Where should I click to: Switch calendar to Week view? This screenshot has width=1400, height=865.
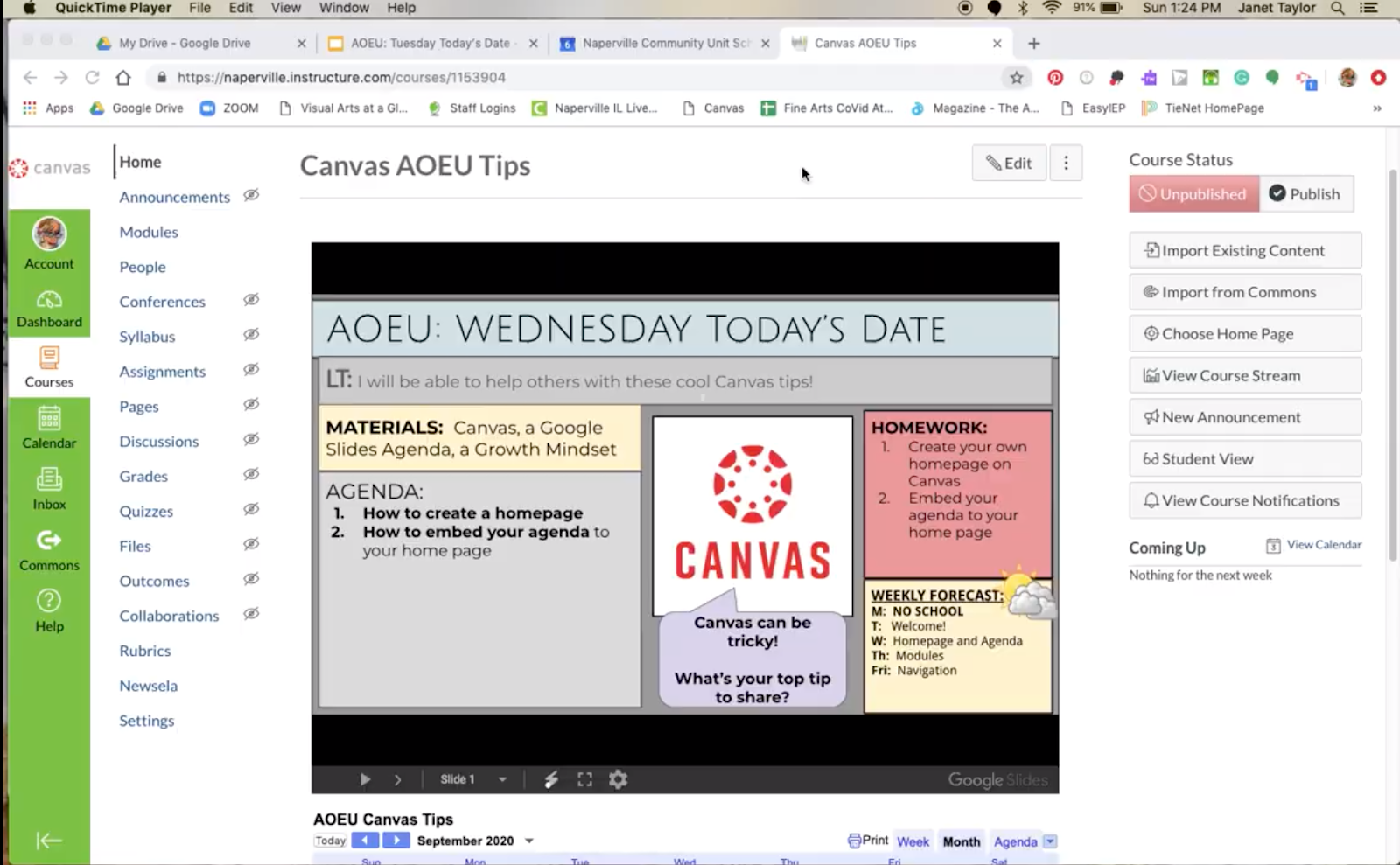[913, 841]
